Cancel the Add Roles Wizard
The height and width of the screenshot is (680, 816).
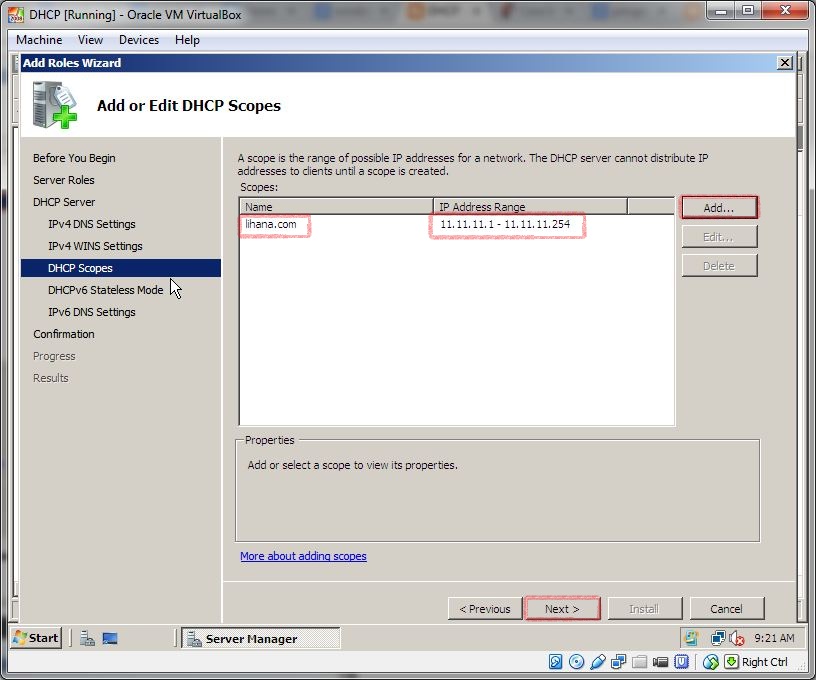click(727, 609)
